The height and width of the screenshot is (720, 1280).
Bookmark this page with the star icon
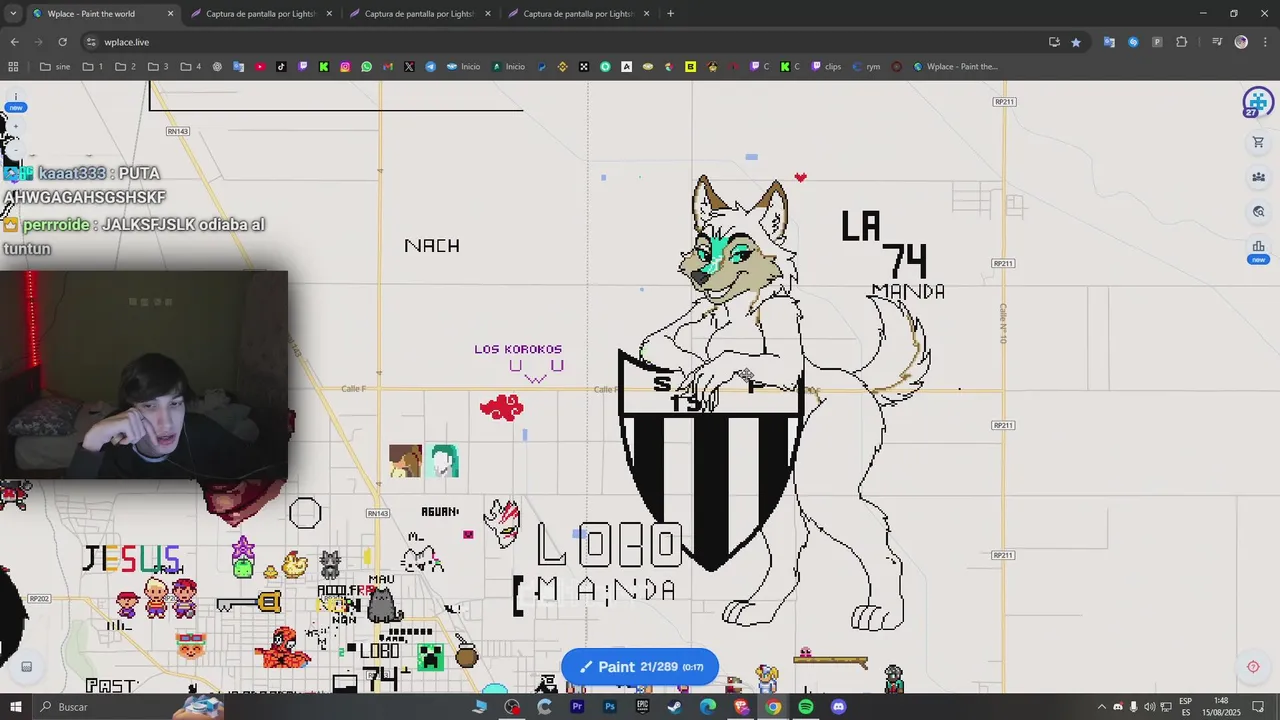[x=1076, y=42]
